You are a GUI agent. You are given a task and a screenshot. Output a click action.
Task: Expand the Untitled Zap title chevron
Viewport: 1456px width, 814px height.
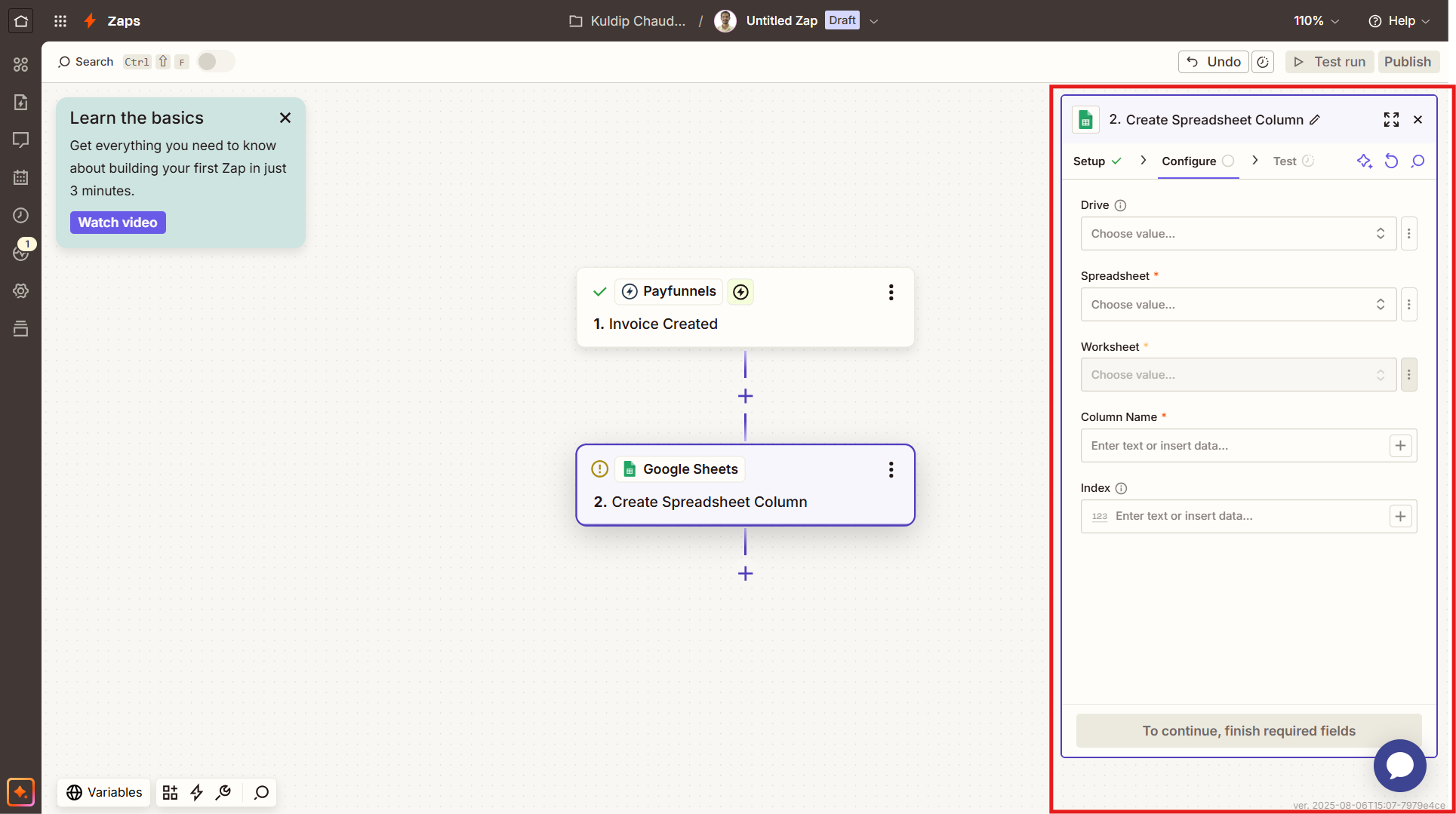click(x=874, y=21)
